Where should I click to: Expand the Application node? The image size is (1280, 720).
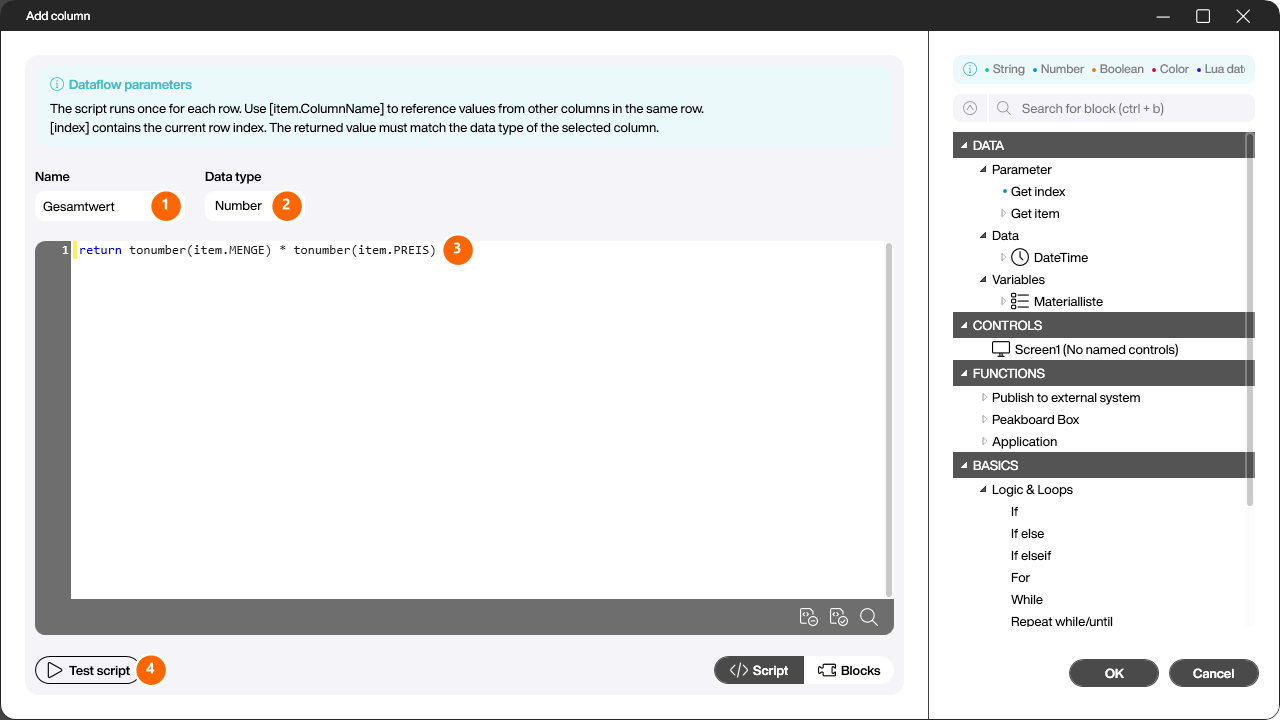[983, 441]
